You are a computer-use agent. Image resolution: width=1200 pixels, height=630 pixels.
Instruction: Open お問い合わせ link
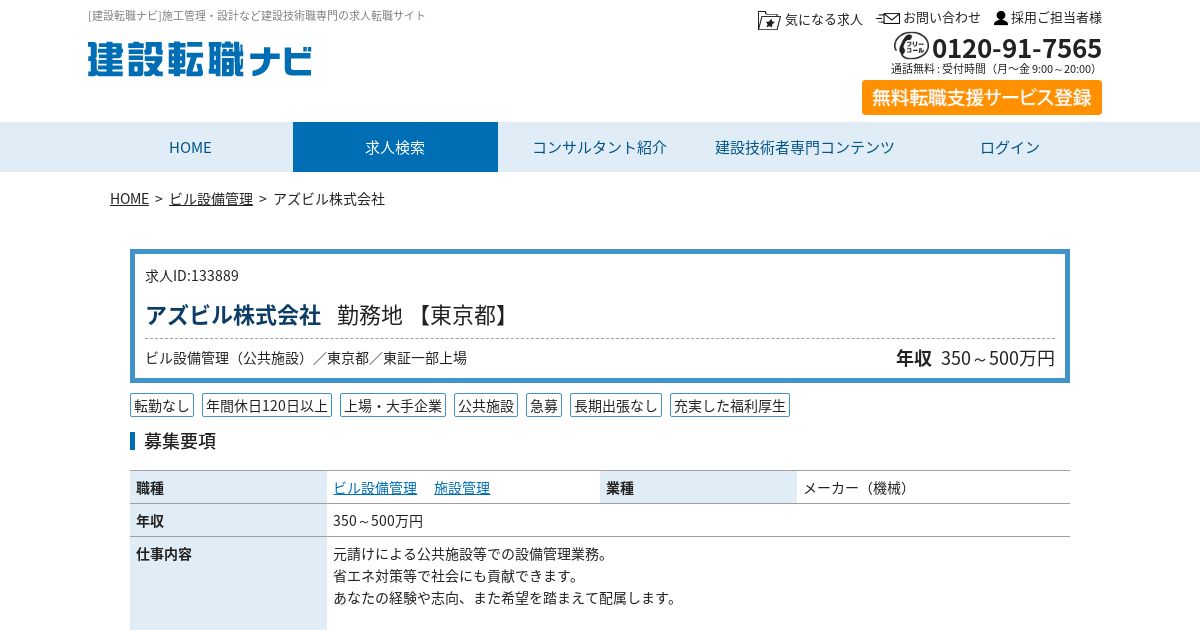coord(942,18)
